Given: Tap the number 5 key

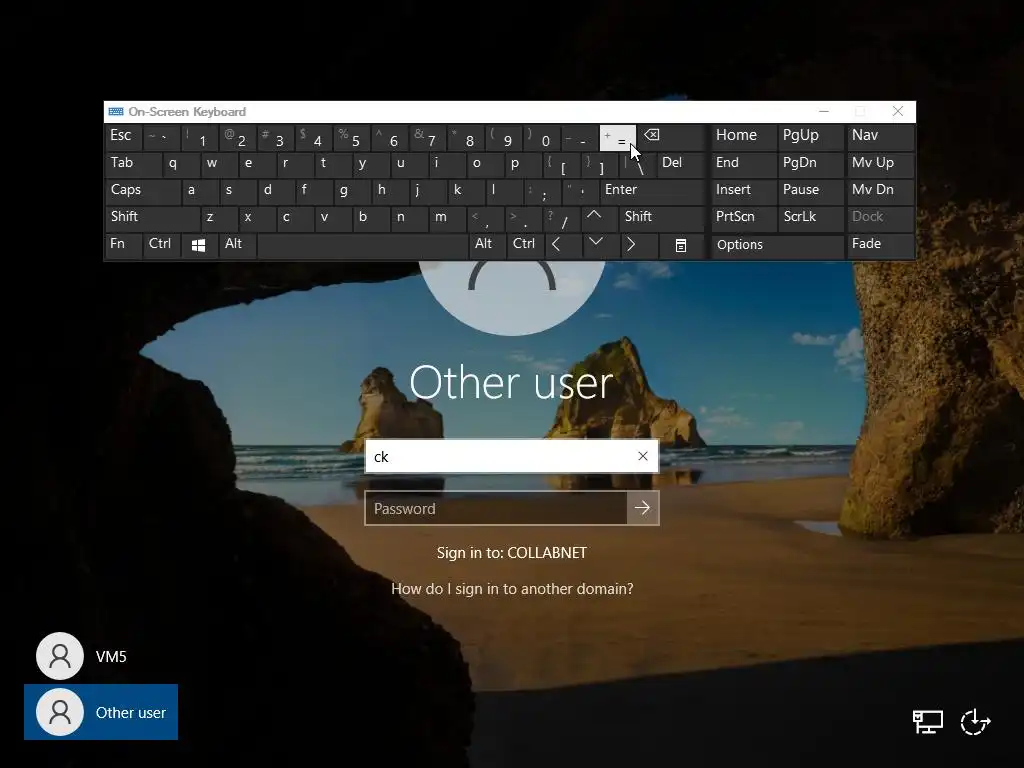Looking at the screenshot, I should pos(351,137).
